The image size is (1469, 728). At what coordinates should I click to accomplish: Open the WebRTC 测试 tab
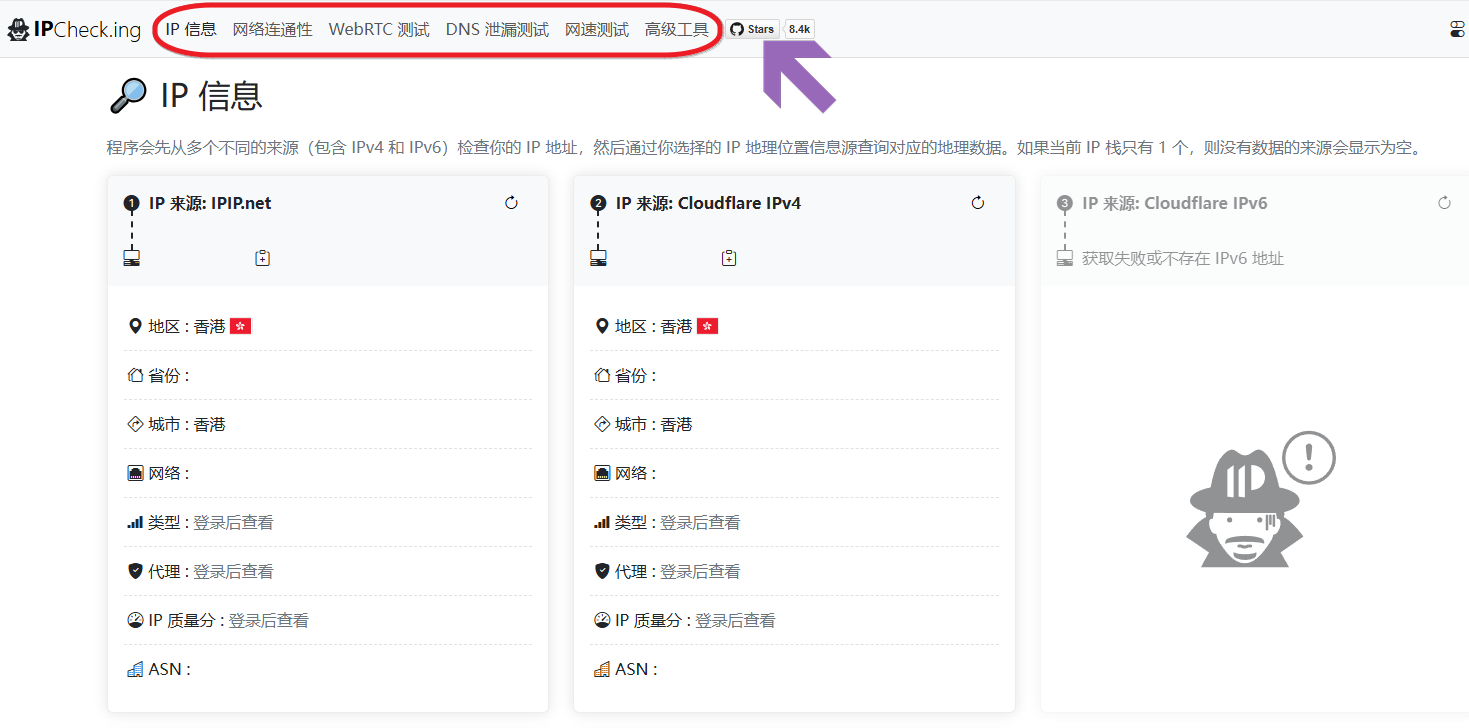379,29
